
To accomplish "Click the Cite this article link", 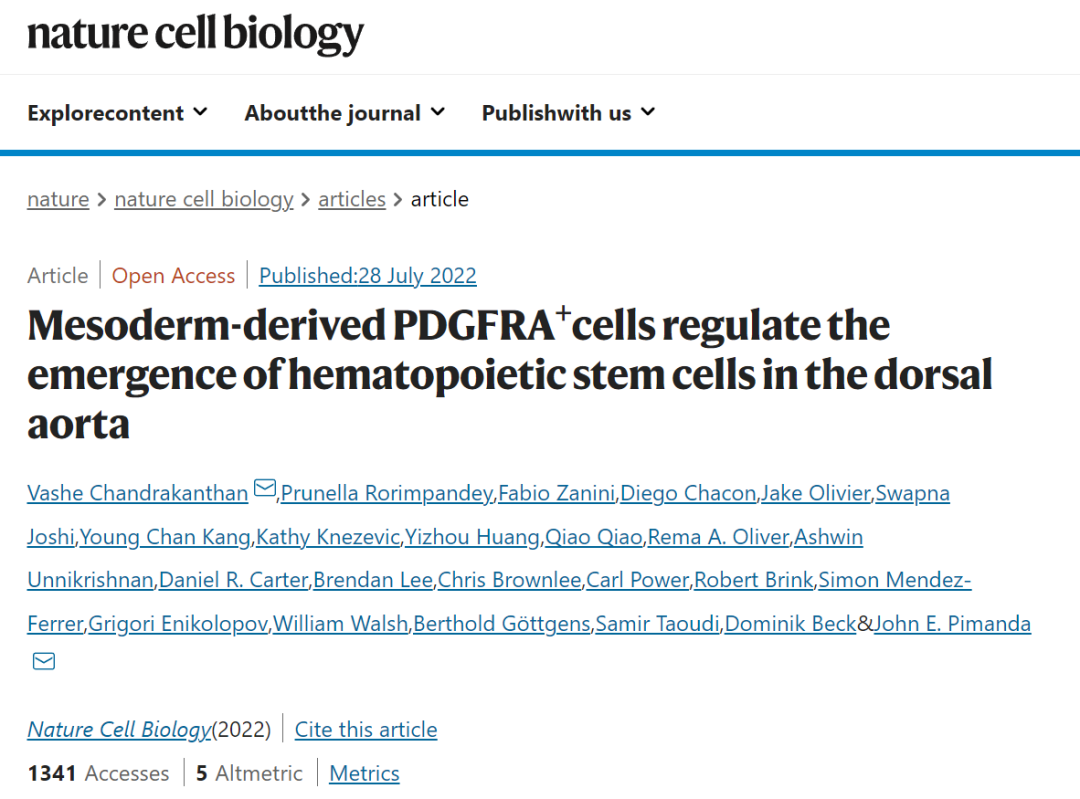I will click(366, 729).
